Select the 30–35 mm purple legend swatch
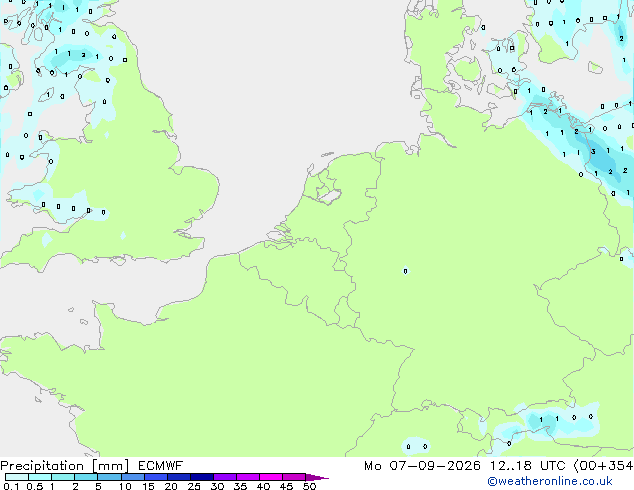The height and width of the screenshot is (490, 634). coord(224,477)
